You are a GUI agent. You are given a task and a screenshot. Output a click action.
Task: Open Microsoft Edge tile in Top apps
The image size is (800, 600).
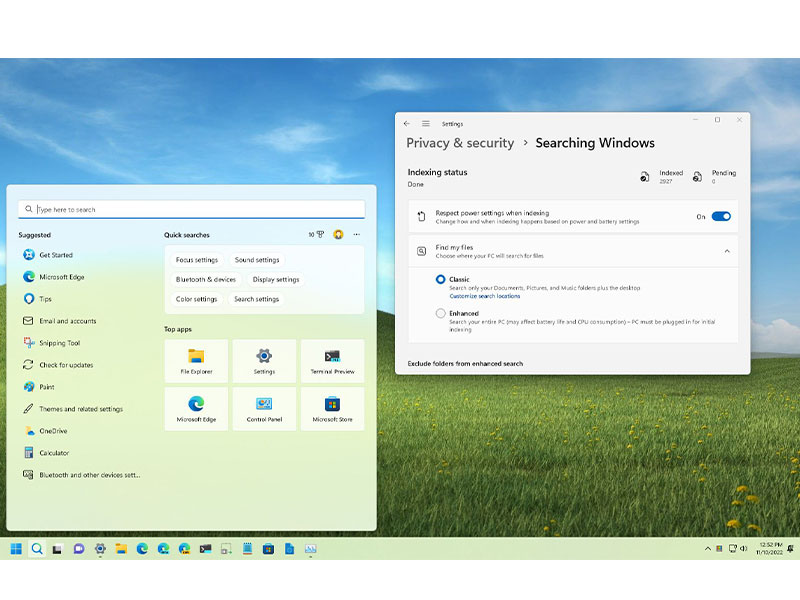[196, 408]
